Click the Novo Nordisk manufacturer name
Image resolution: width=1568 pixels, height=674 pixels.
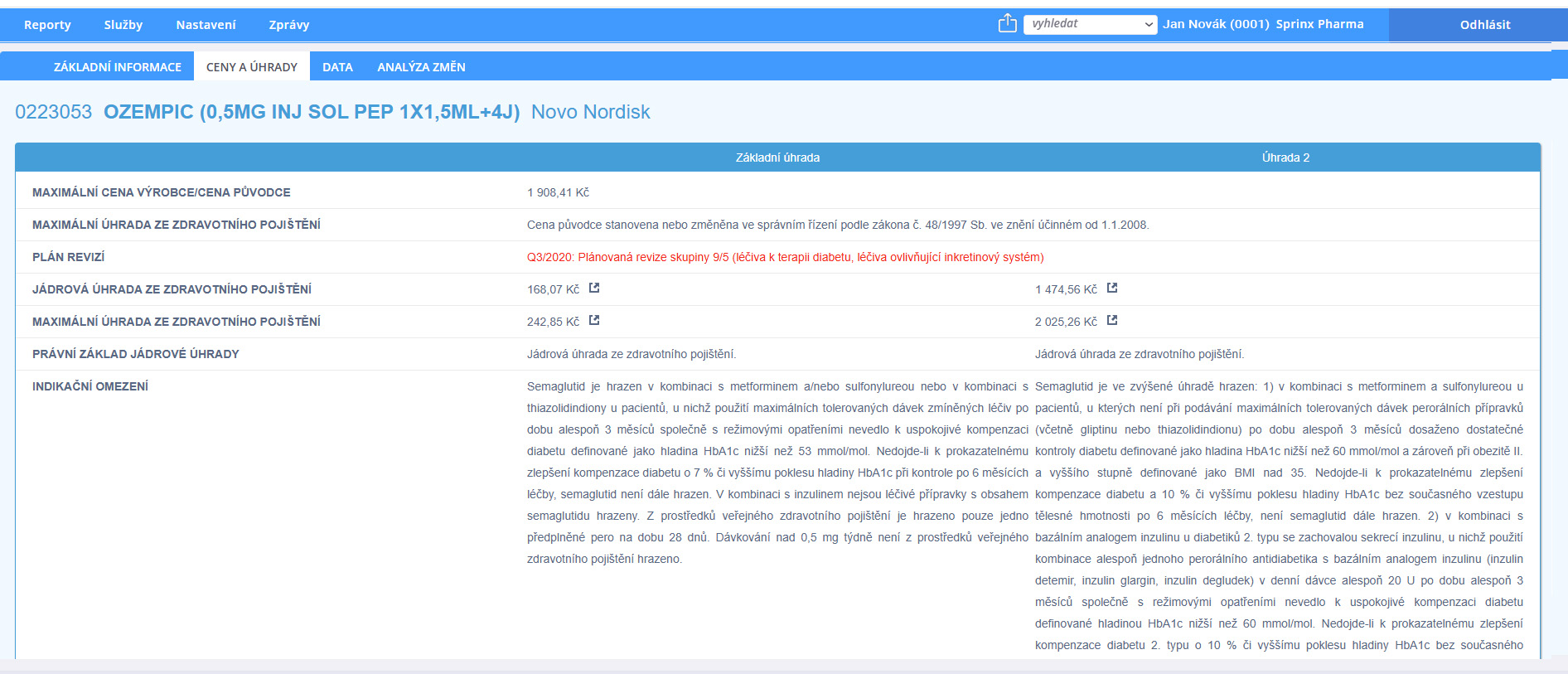[590, 112]
